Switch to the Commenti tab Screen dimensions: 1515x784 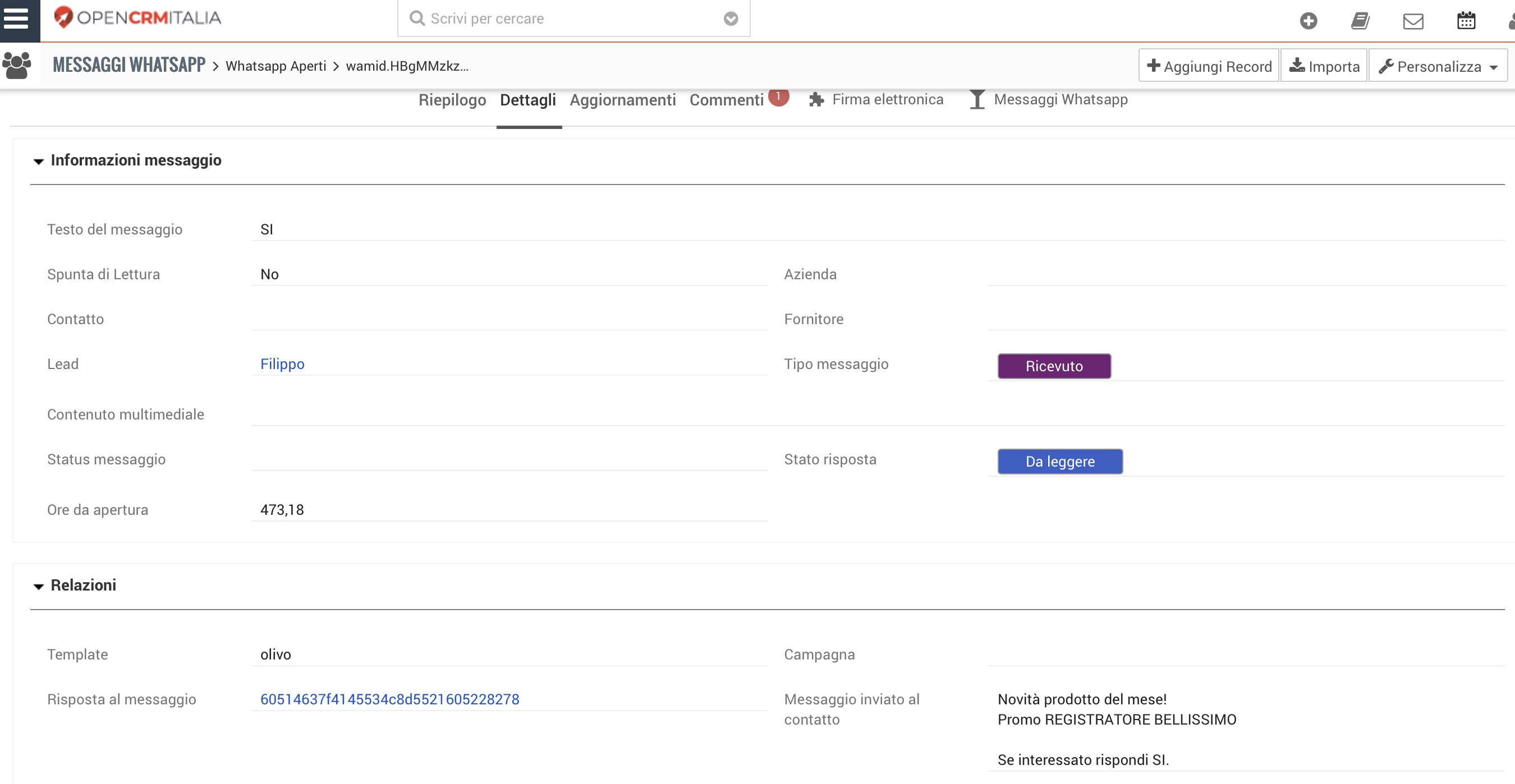click(726, 100)
